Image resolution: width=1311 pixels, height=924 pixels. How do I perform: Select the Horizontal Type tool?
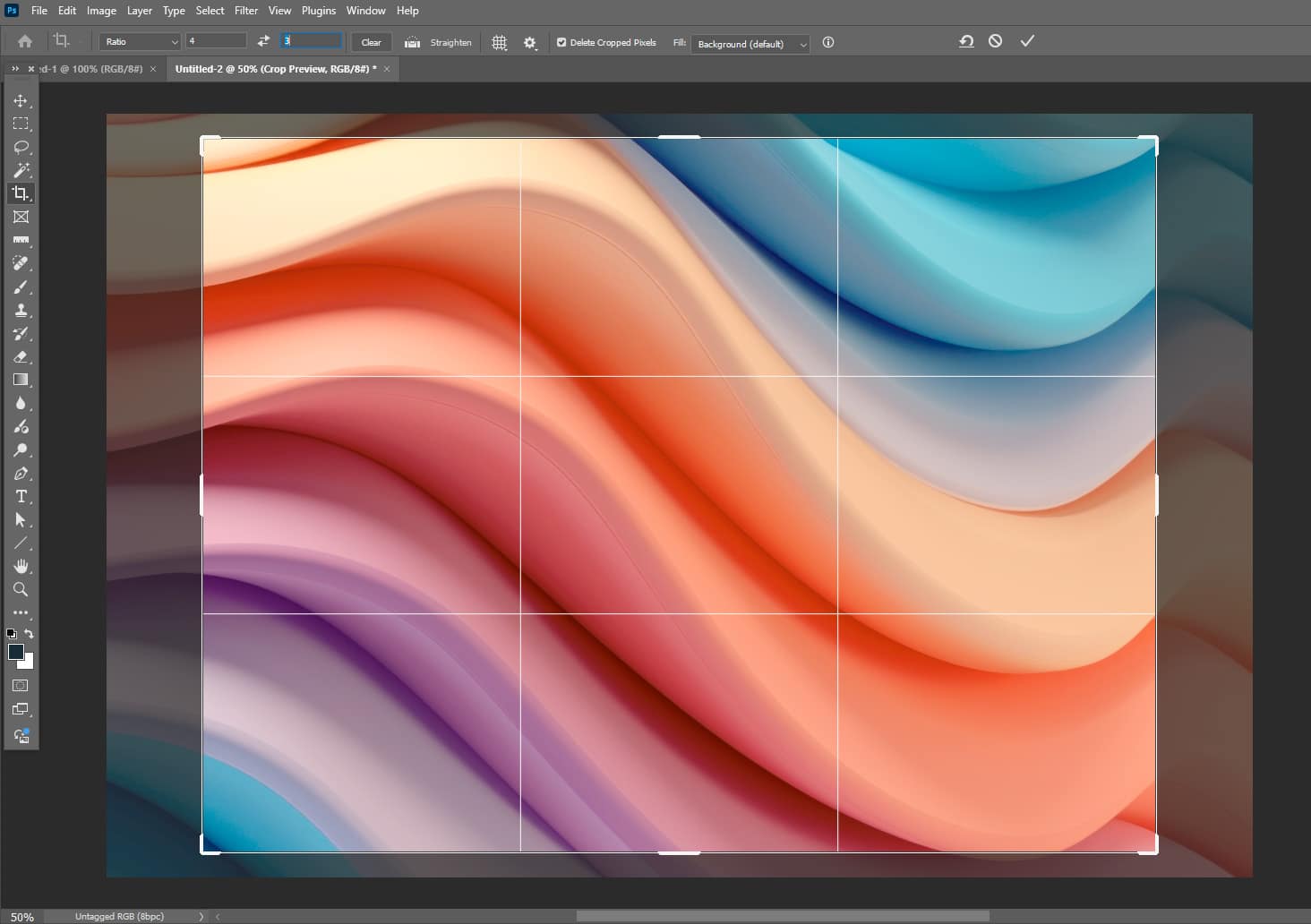pyautogui.click(x=21, y=497)
